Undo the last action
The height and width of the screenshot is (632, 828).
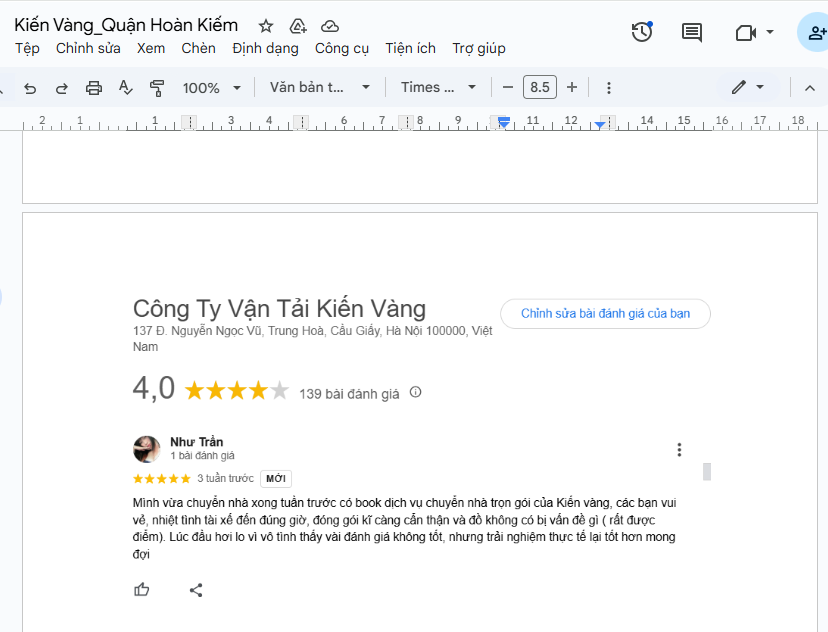(30, 88)
